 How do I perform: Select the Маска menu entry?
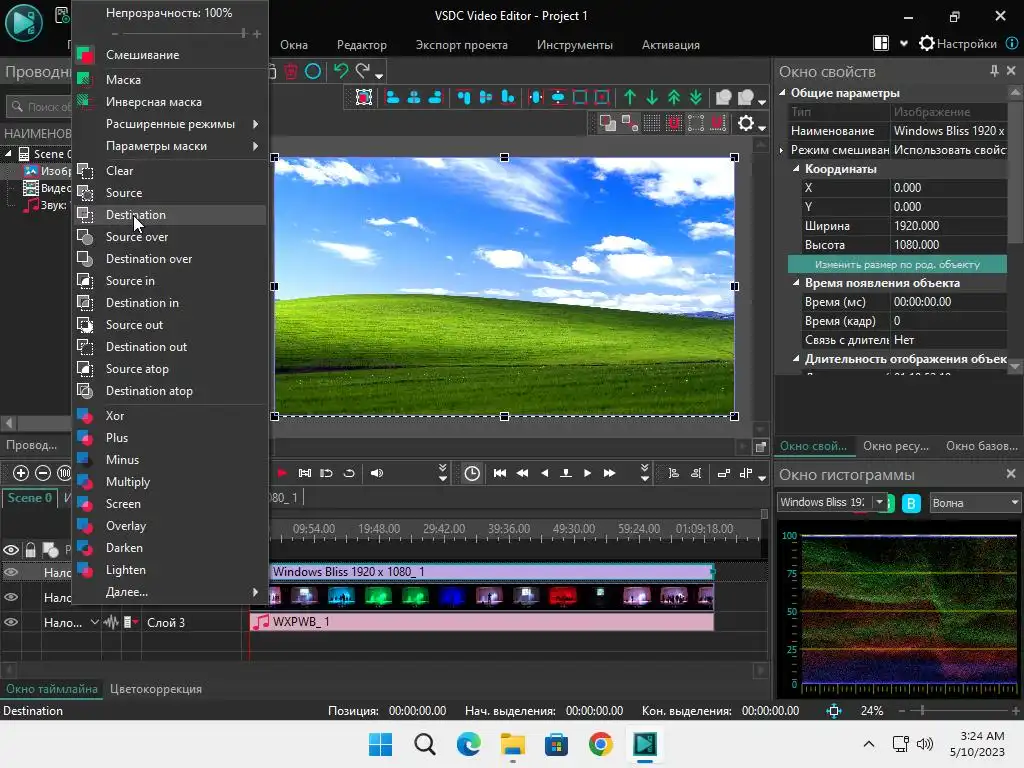point(170,80)
